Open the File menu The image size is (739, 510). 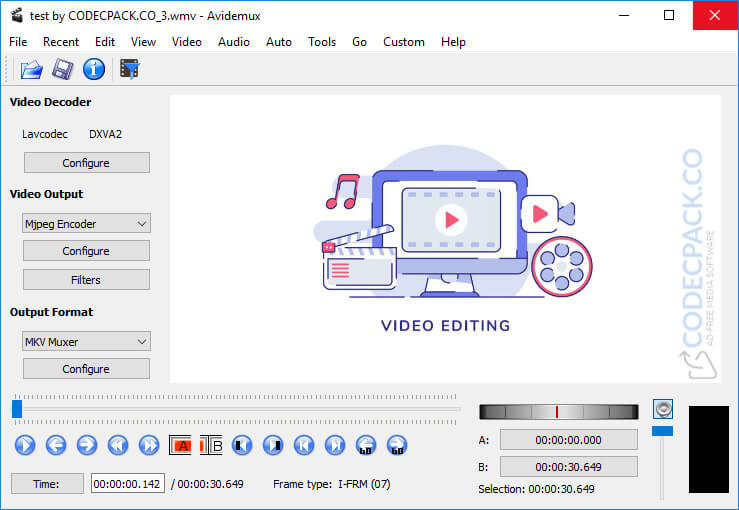(x=18, y=42)
